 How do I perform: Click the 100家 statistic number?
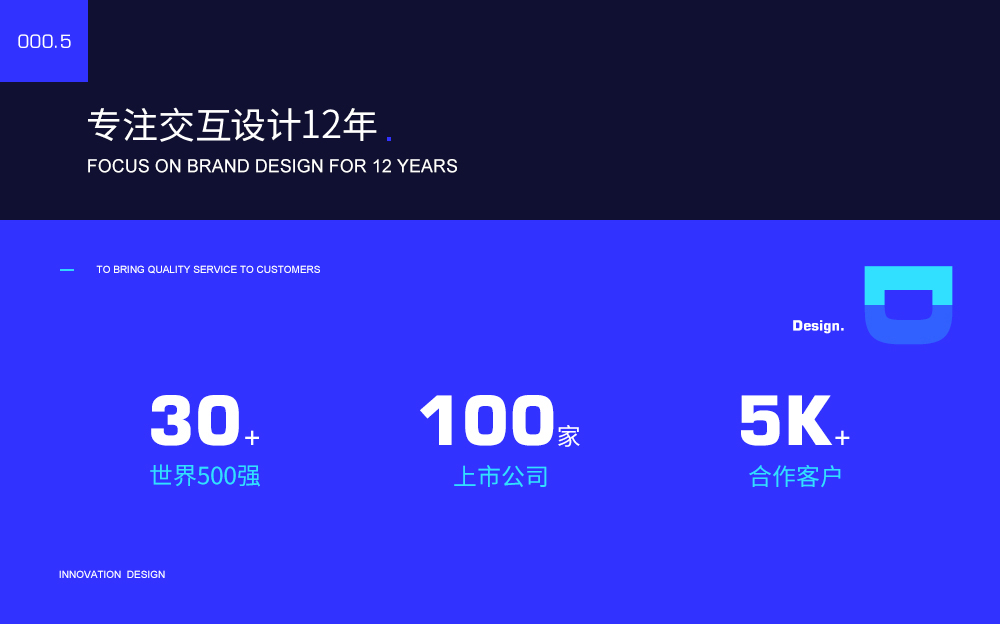click(500, 420)
